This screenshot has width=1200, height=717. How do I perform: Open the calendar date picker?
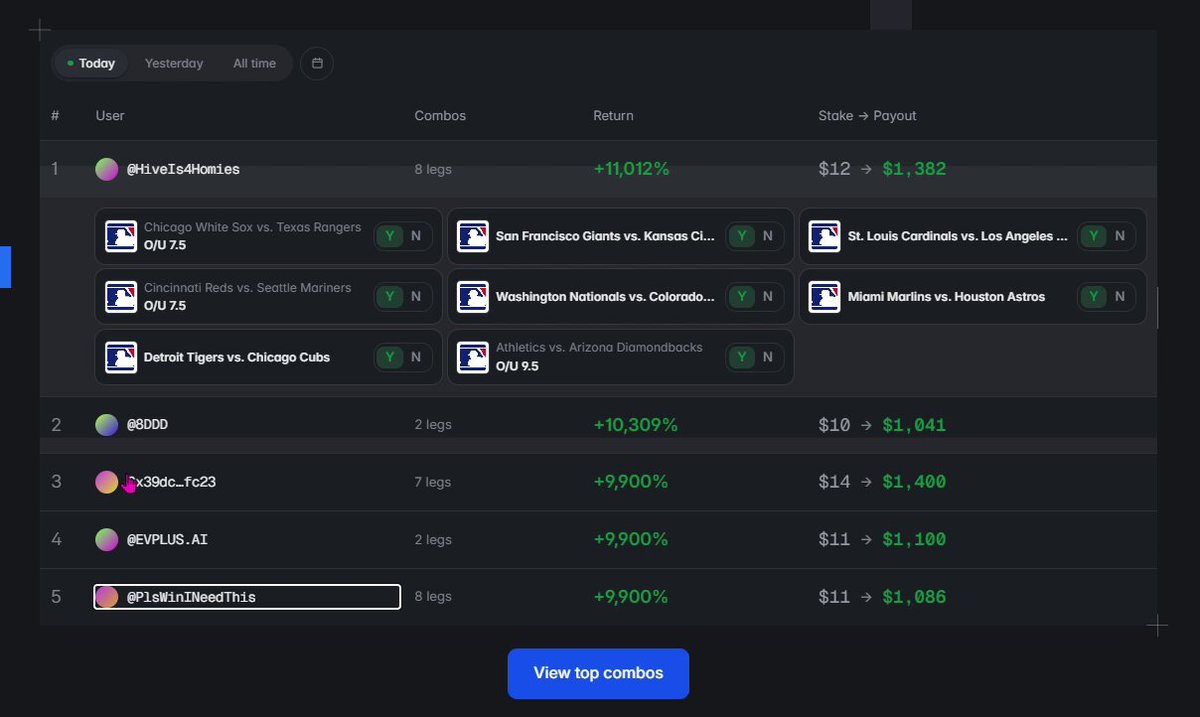tap(317, 63)
